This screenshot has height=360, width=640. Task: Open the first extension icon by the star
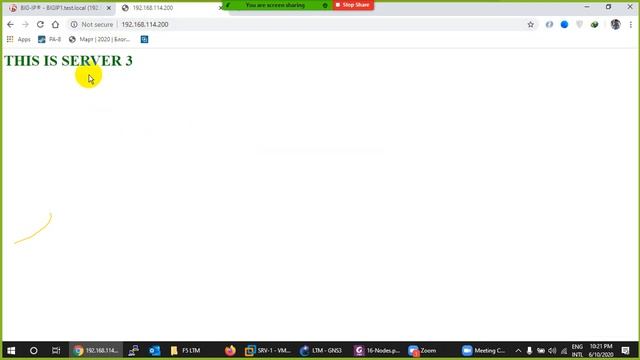point(549,24)
